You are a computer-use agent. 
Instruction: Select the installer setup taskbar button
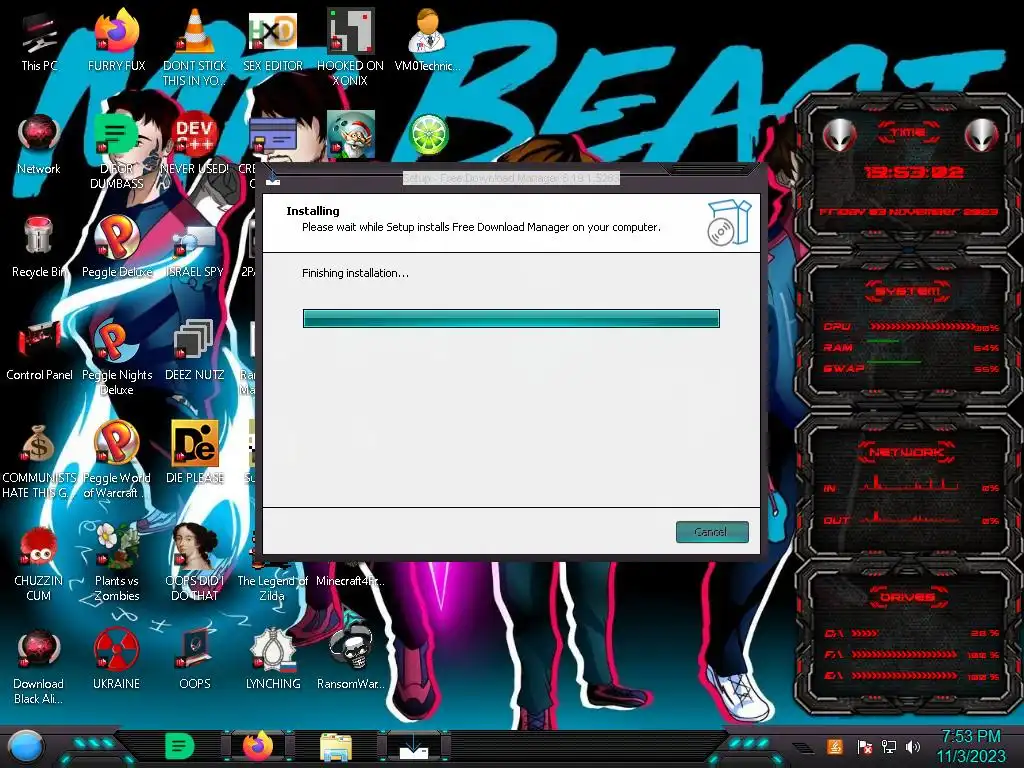click(x=414, y=746)
